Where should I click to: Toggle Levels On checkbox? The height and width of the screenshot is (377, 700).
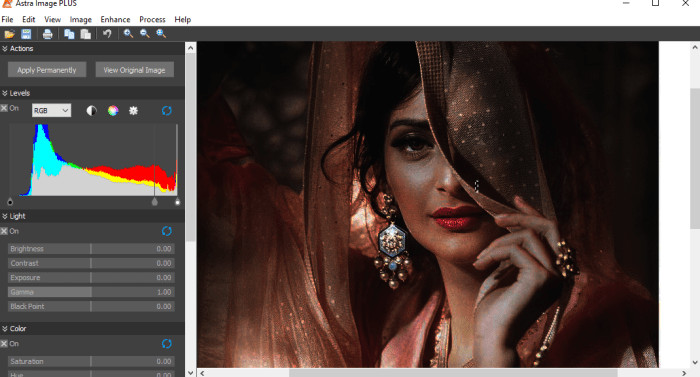click(4, 108)
